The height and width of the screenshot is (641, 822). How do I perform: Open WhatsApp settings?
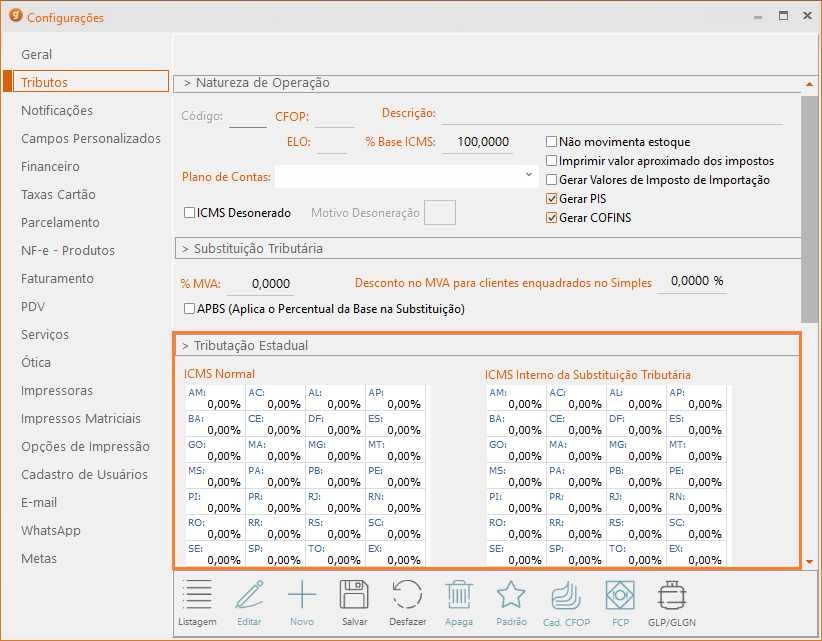pyautogui.click(x=50, y=530)
